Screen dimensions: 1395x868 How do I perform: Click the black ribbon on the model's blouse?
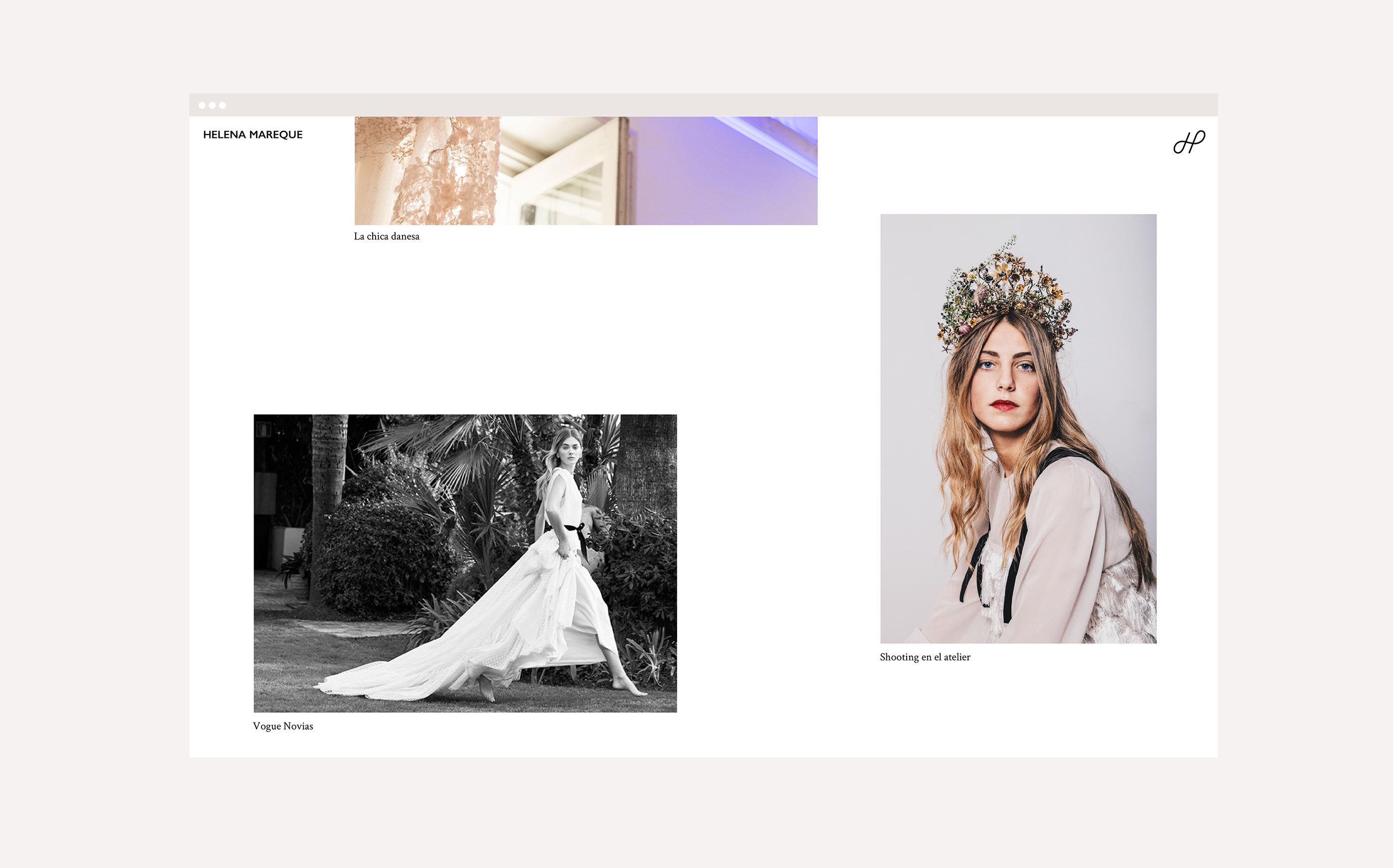[1014, 574]
